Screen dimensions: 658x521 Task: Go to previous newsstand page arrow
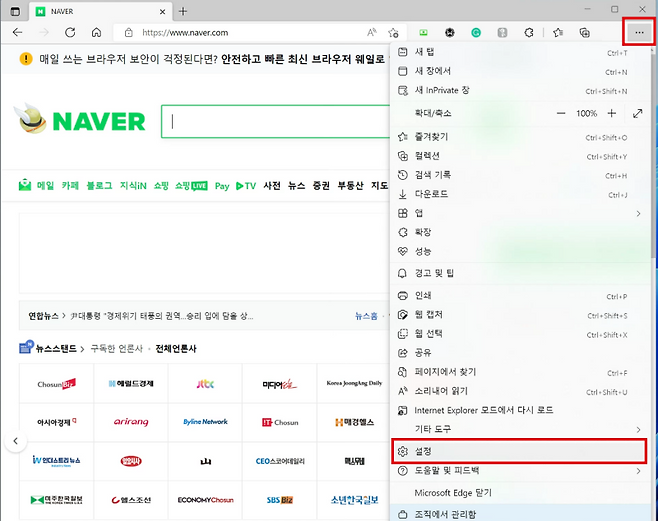tap(16, 441)
